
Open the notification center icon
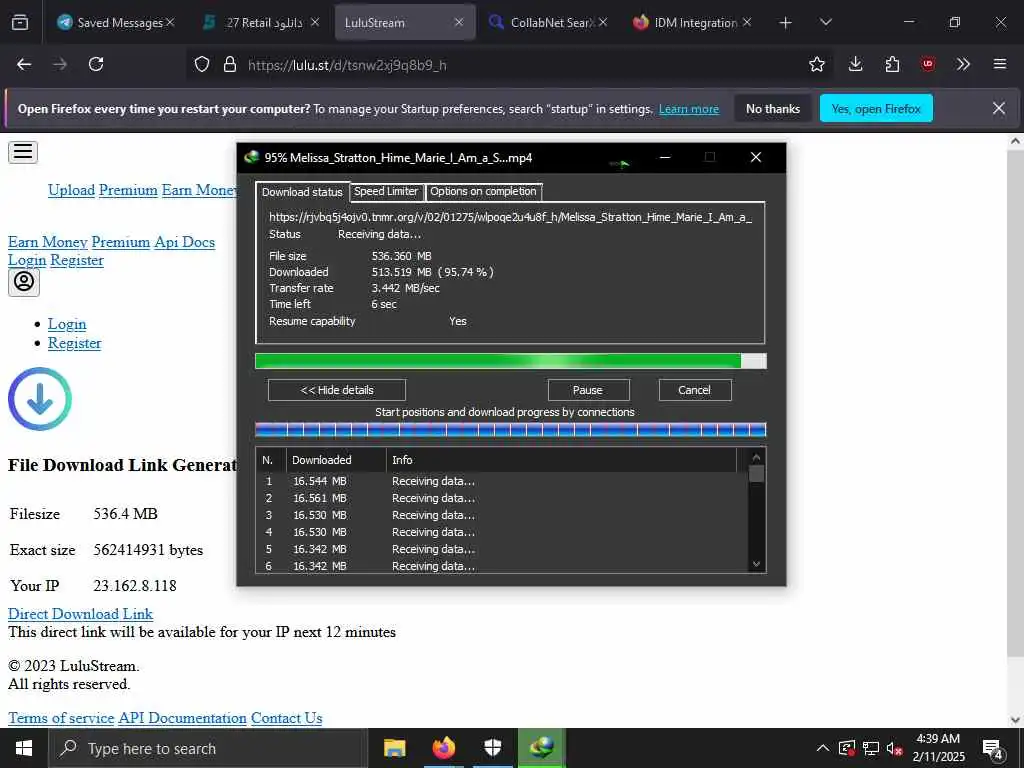coord(993,749)
